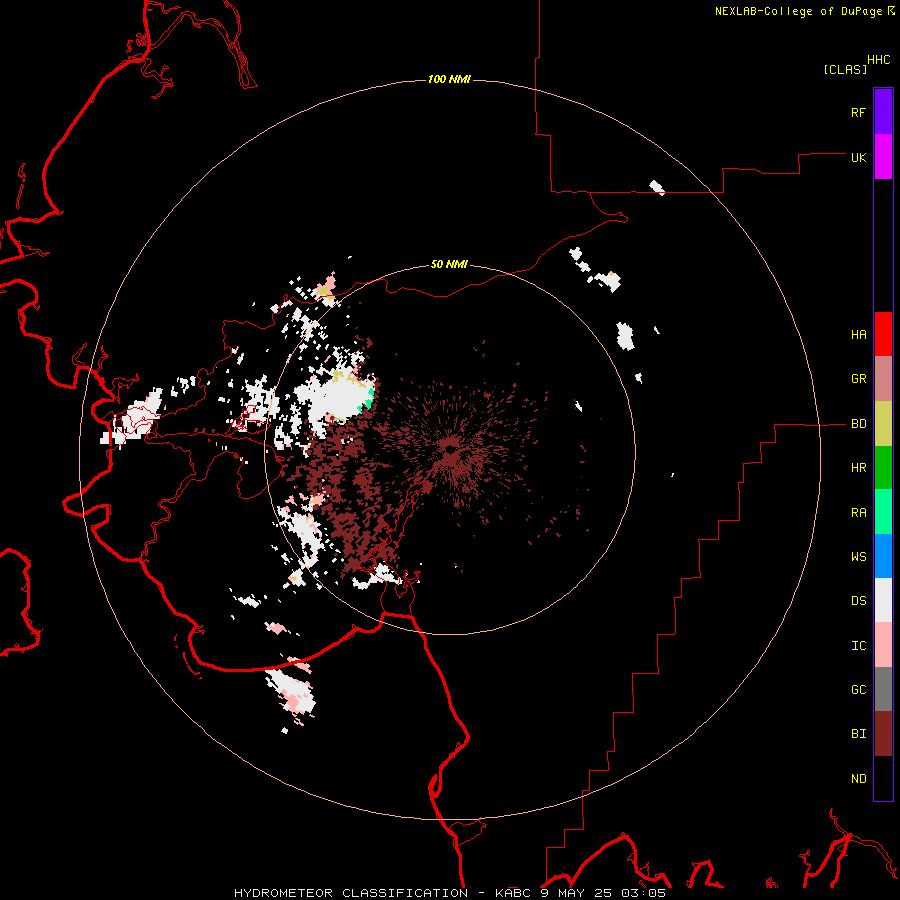Click the ND legend label
The image size is (900, 900).
(x=858, y=778)
